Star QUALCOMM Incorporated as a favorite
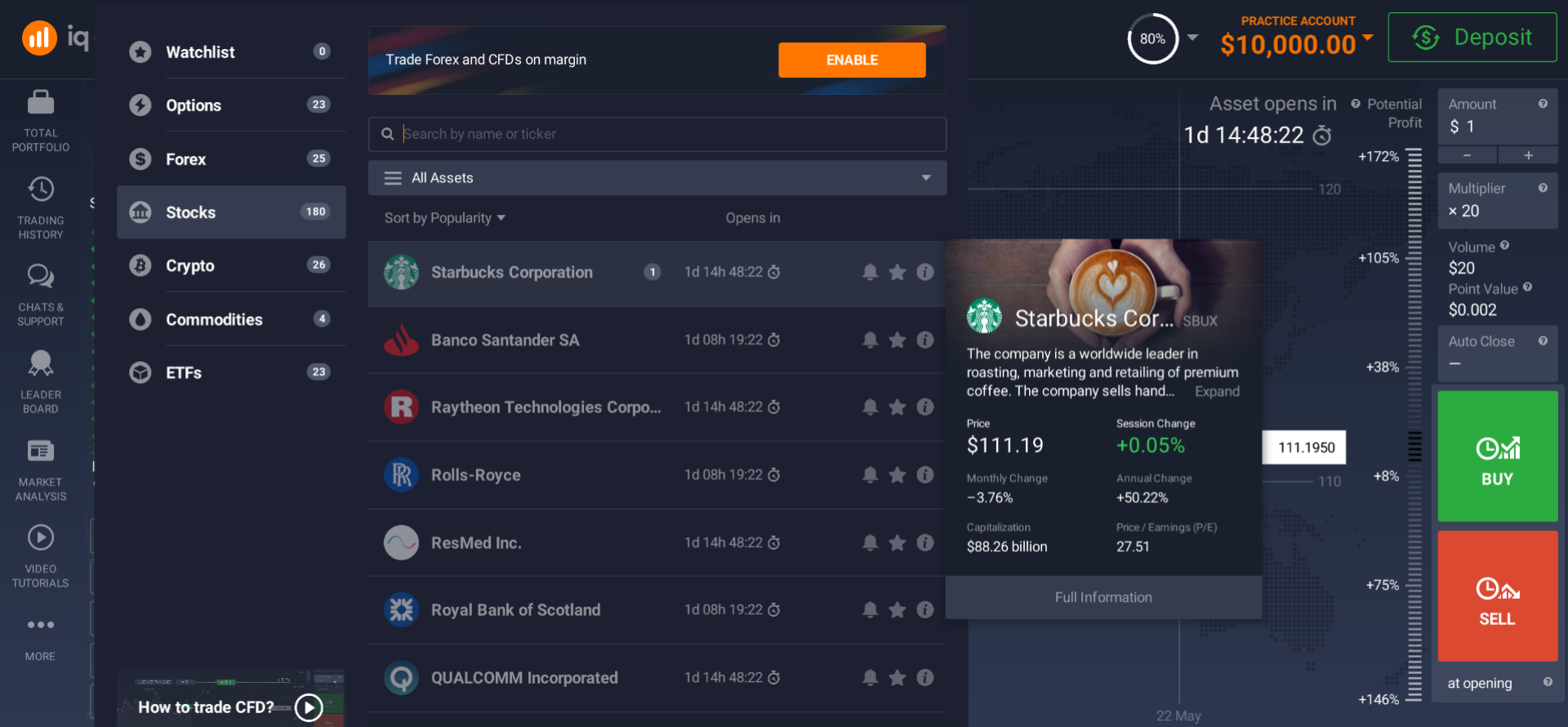This screenshot has width=1568, height=727. (x=897, y=677)
